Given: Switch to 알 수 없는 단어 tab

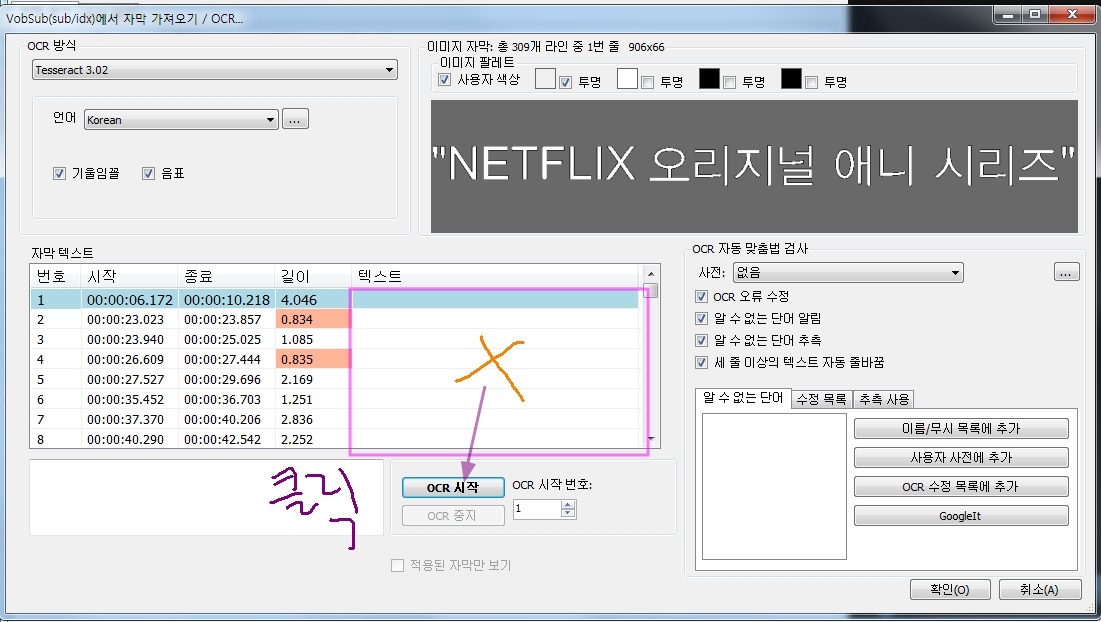Looking at the screenshot, I should [x=742, y=397].
